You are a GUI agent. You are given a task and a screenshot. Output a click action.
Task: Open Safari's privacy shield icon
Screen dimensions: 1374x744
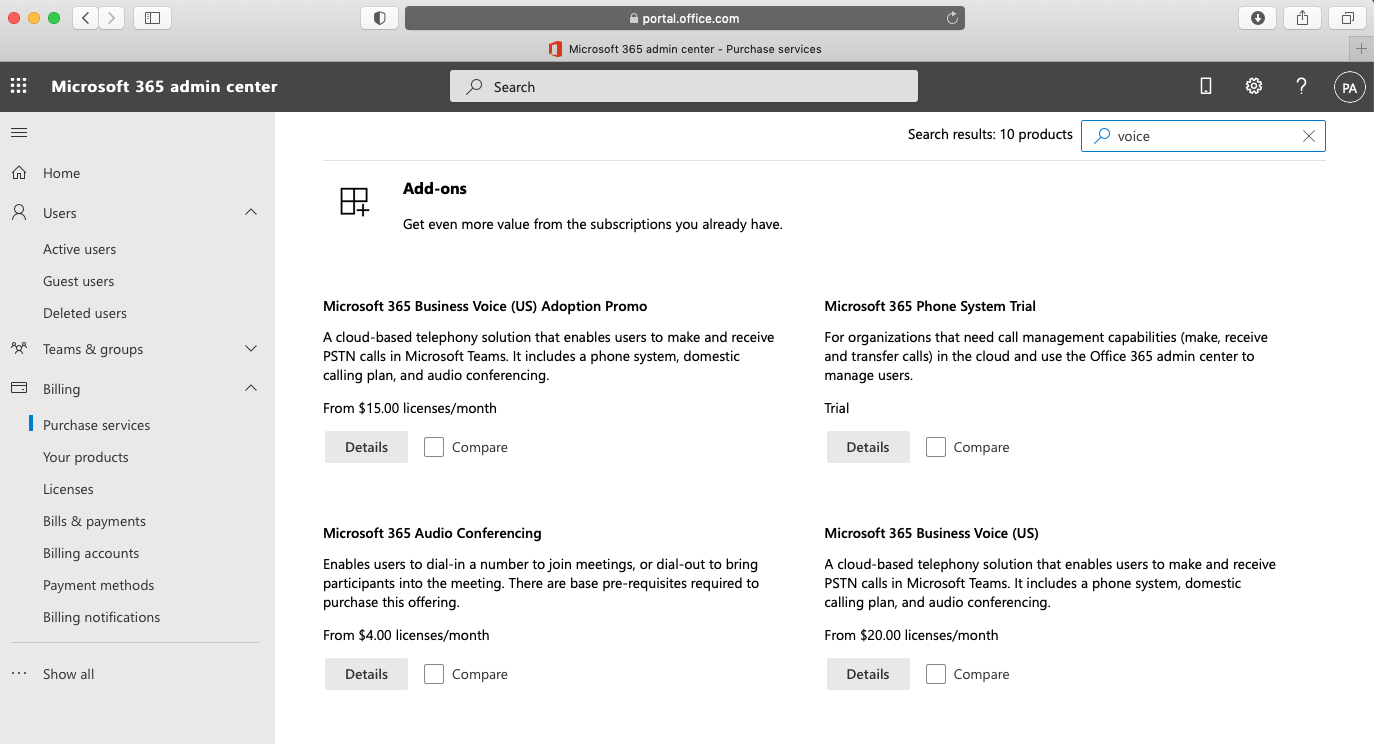[378, 17]
